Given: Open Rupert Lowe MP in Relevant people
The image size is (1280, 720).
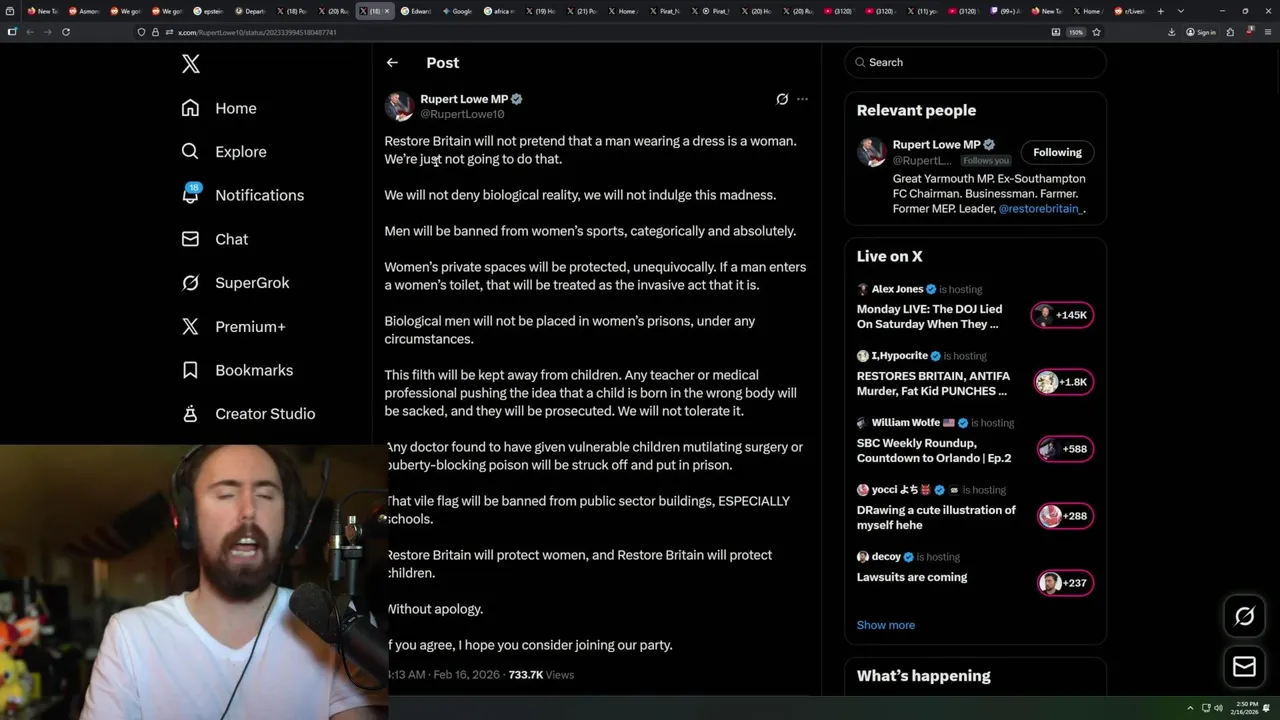Looking at the screenshot, I should [x=936, y=144].
